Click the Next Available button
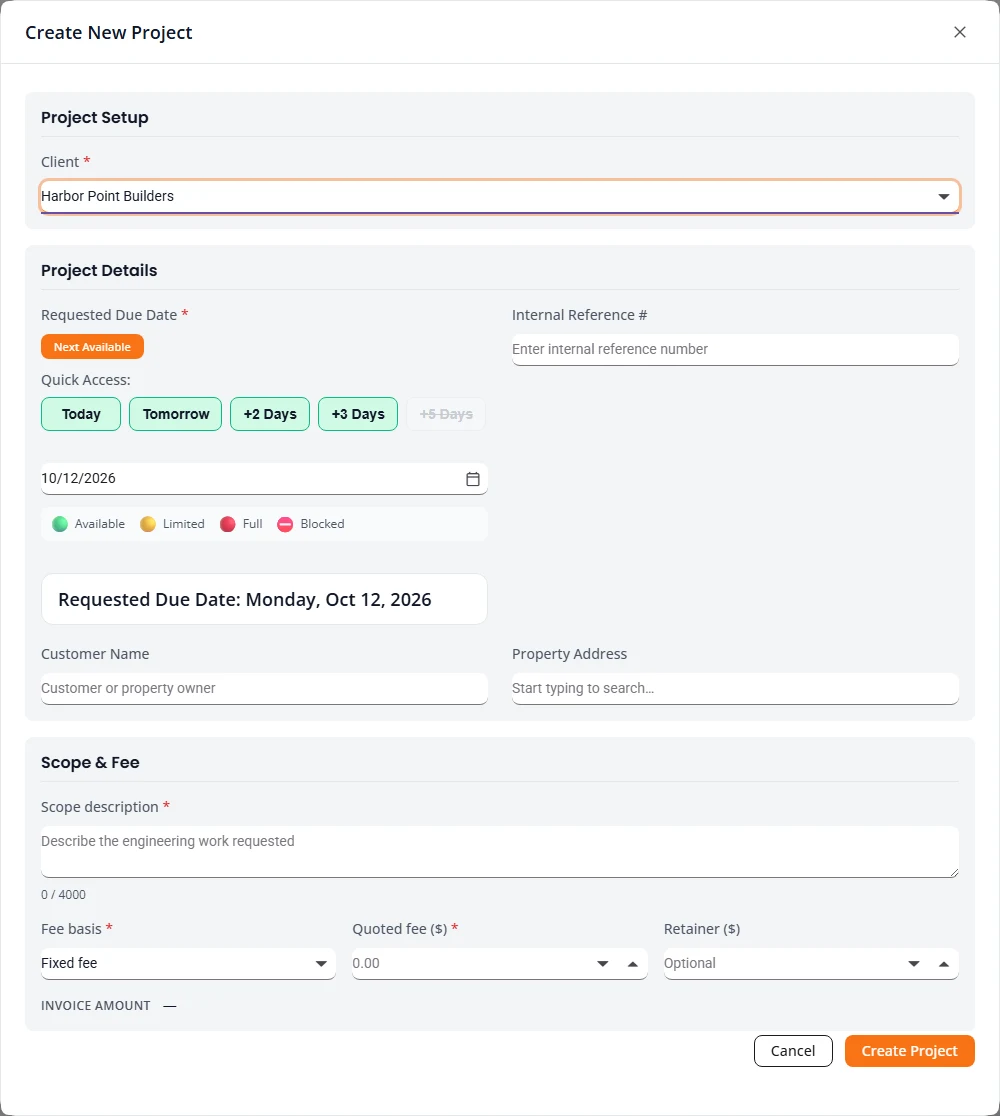This screenshot has height=1116, width=1000. [93, 347]
